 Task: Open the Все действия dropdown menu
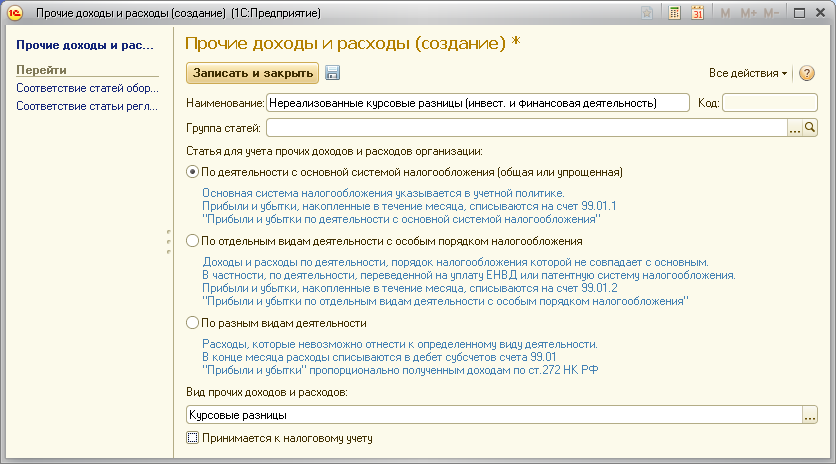click(748, 73)
